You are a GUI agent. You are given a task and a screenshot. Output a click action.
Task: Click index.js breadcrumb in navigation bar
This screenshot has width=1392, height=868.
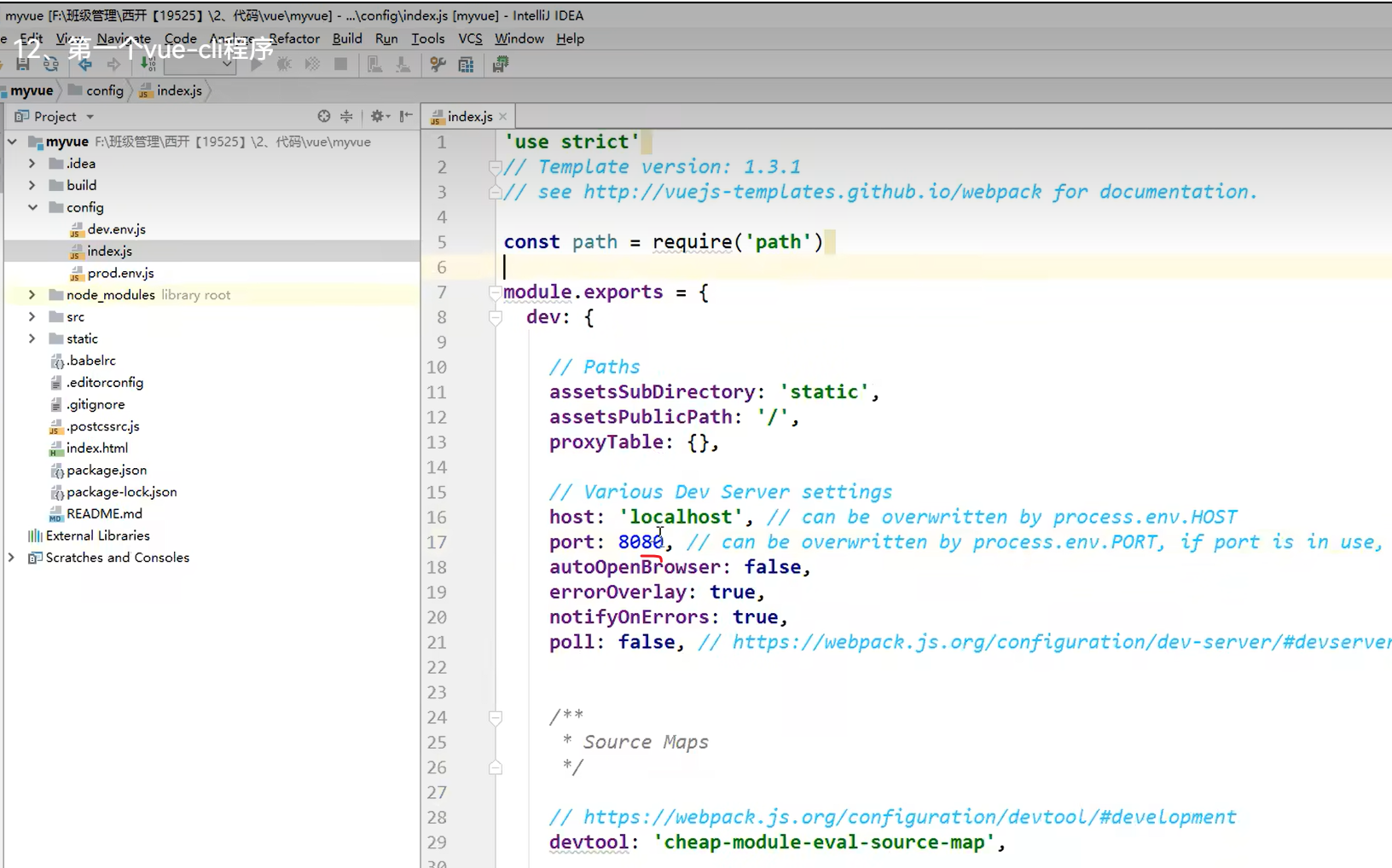[x=171, y=90]
